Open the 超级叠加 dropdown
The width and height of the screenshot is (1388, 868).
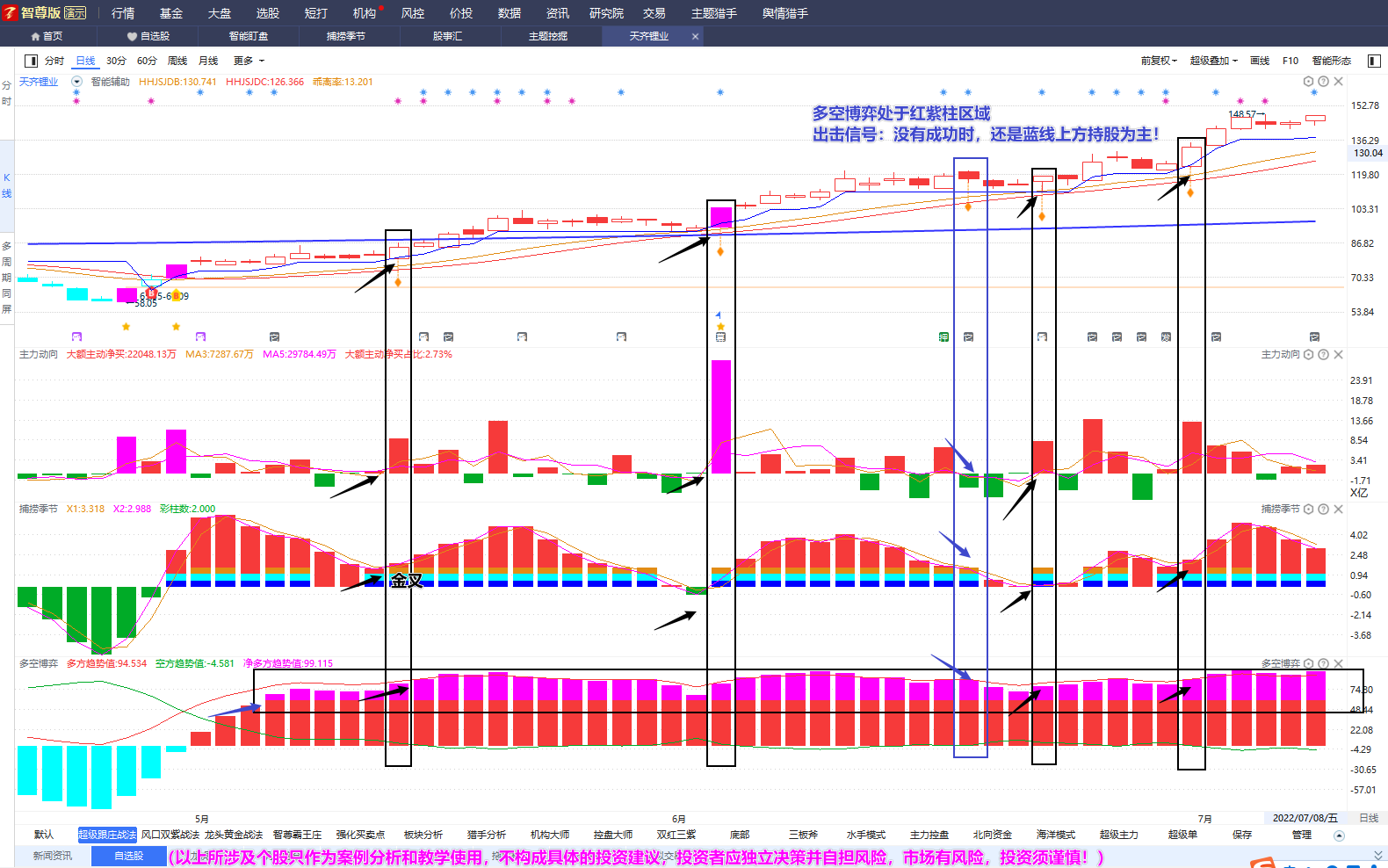[1214, 61]
